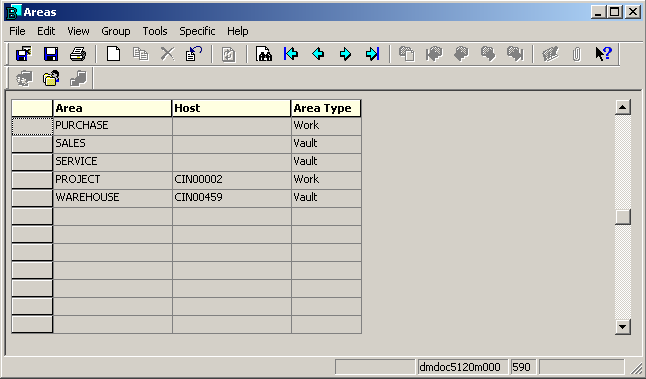This screenshot has height=379, width=646.
Task: Open Find with the binoculars icon
Action: click(264, 54)
